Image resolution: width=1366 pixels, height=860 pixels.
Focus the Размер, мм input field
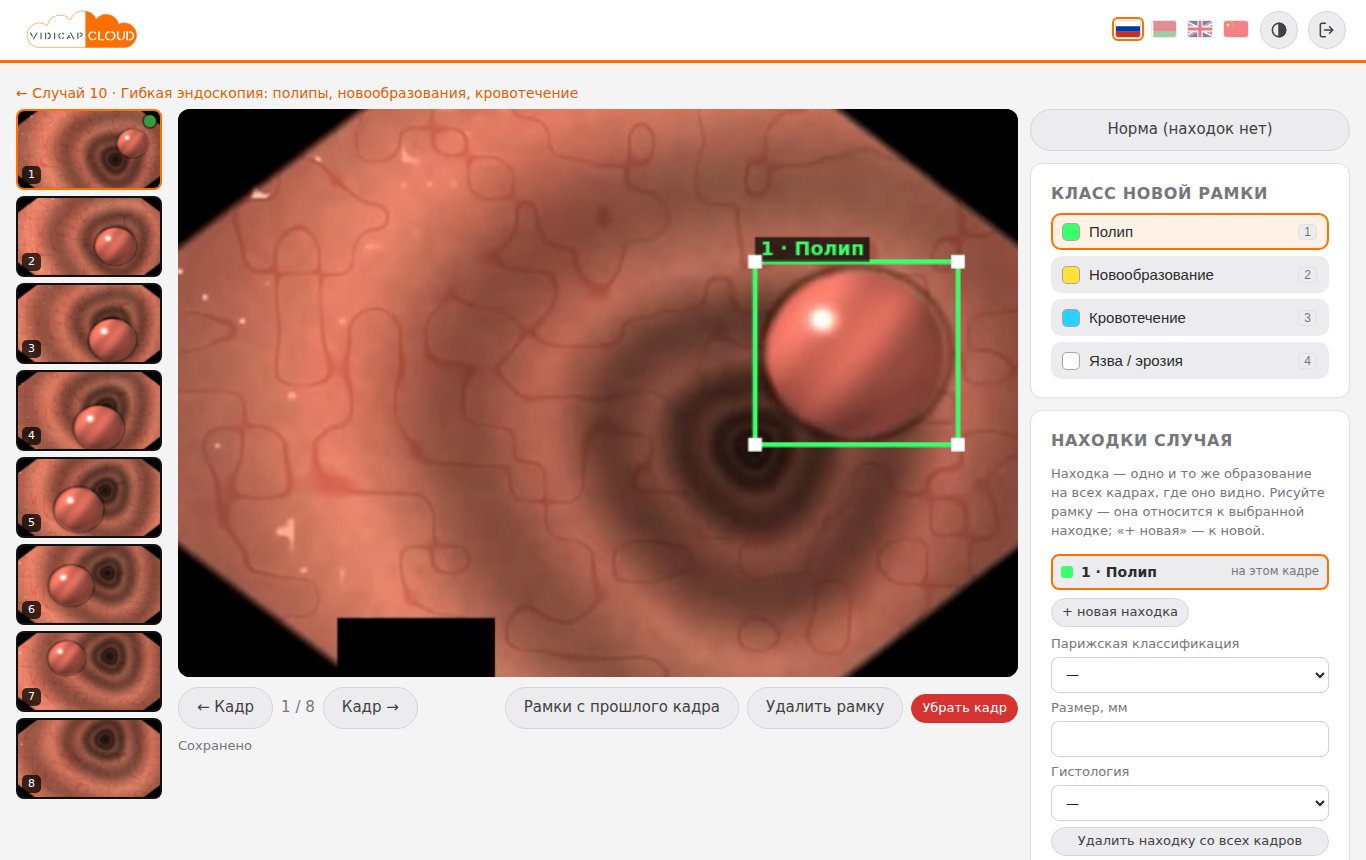(1190, 739)
